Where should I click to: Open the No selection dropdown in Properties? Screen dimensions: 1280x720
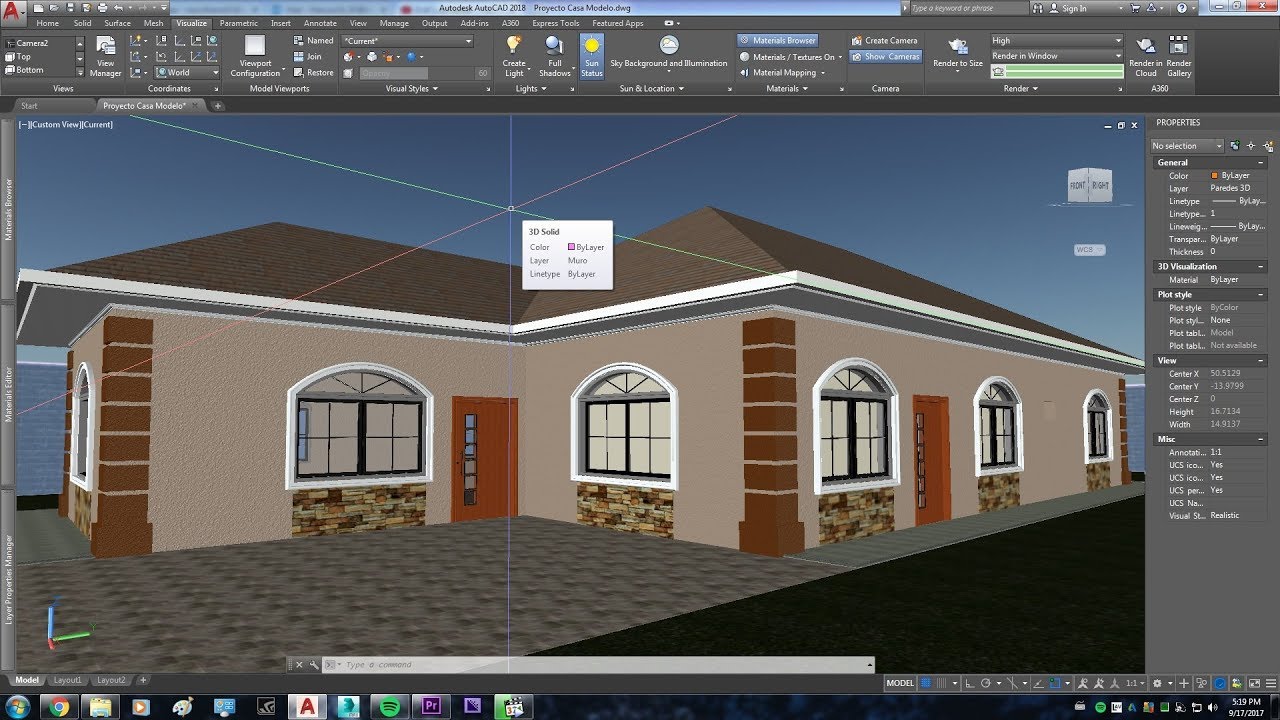click(1186, 146)
